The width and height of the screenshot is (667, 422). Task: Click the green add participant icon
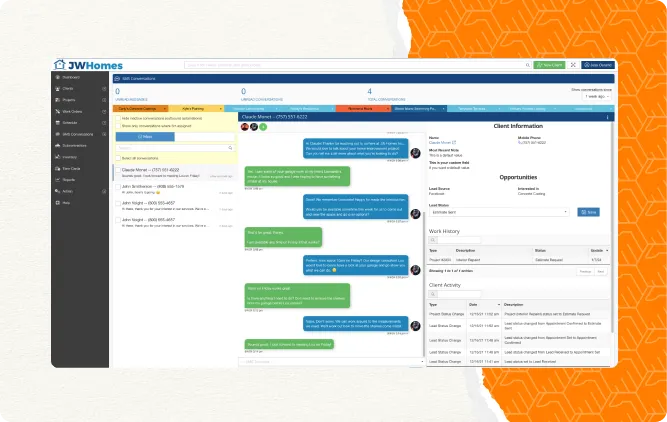pyautogui.click(x=263, y=127)
